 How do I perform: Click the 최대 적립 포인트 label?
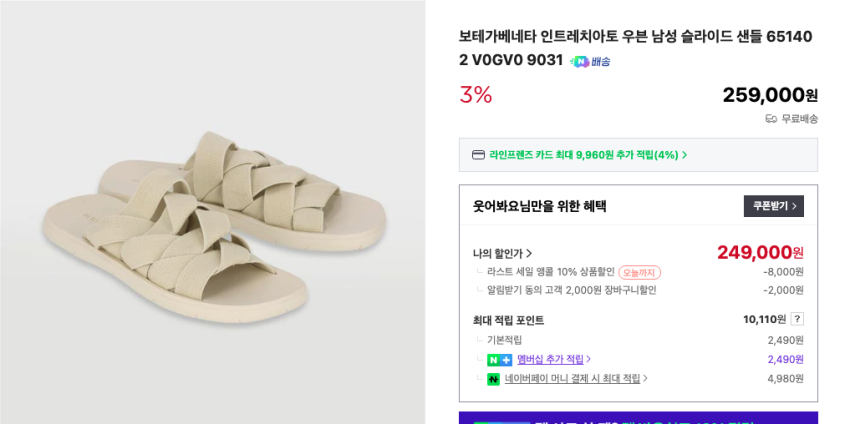tap(508, 320)
